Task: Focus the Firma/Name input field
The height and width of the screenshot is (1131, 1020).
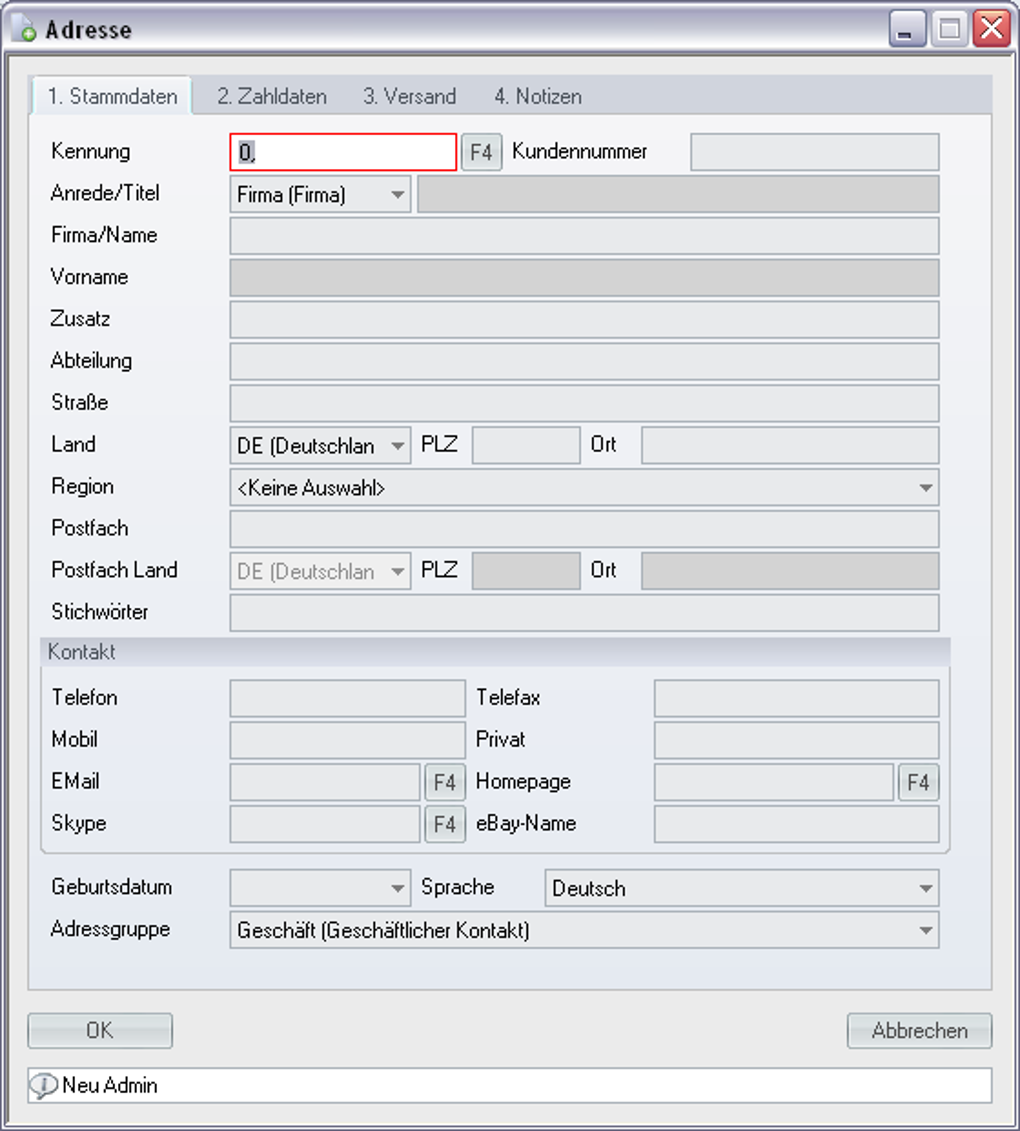Action: tap(584, 237)
